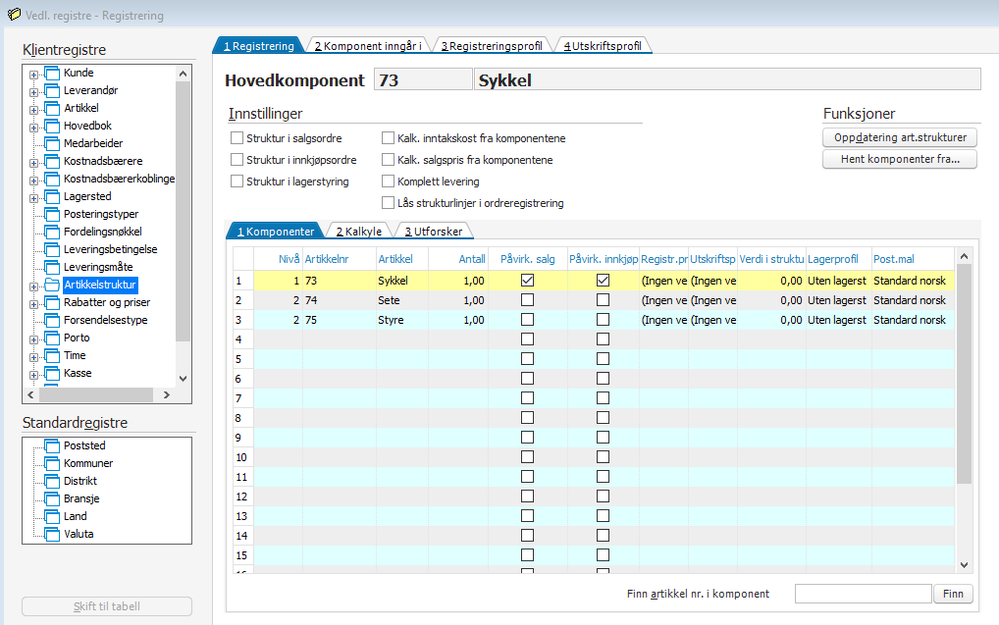
Task: Enable Struktur i salgsordre checkbox
Action: (x=237, y=138)
